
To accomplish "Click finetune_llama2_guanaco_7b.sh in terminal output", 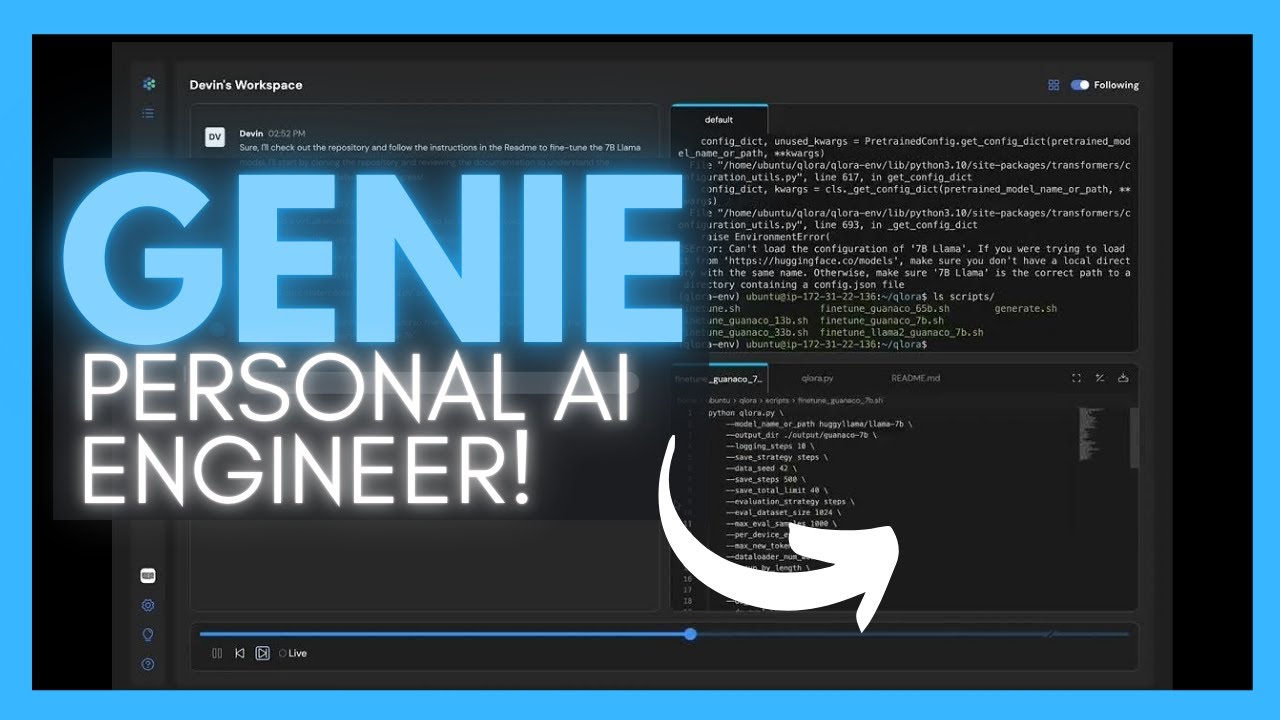I will [901, 332].
